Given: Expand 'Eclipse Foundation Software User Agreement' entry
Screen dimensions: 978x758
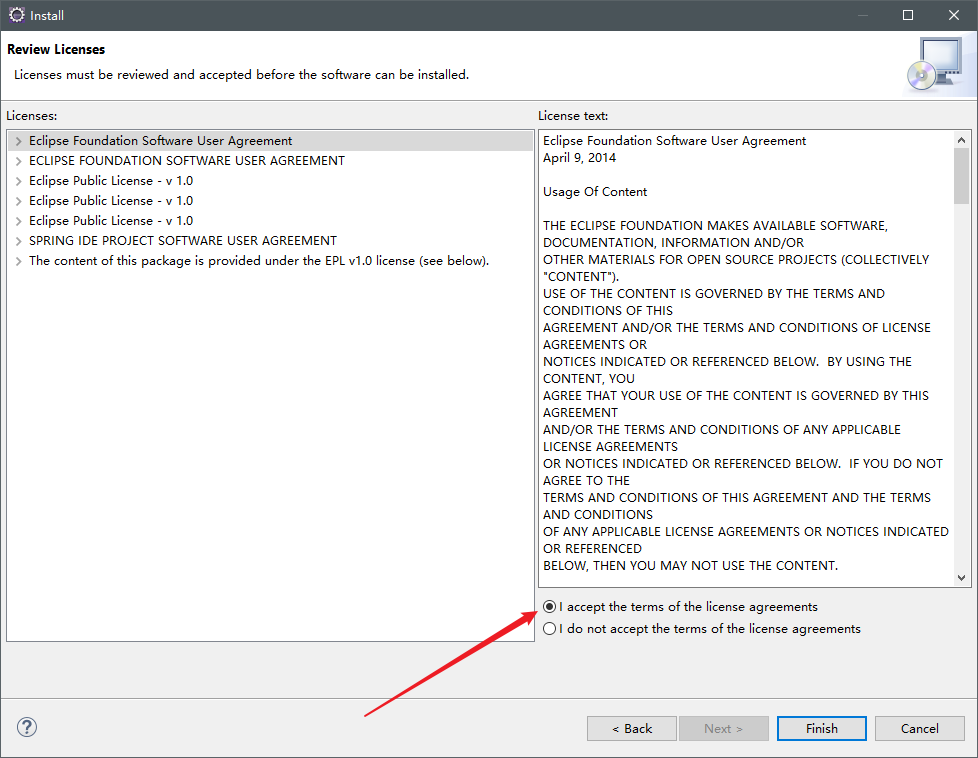Looking at the screenshot, I should pos(18,141).
